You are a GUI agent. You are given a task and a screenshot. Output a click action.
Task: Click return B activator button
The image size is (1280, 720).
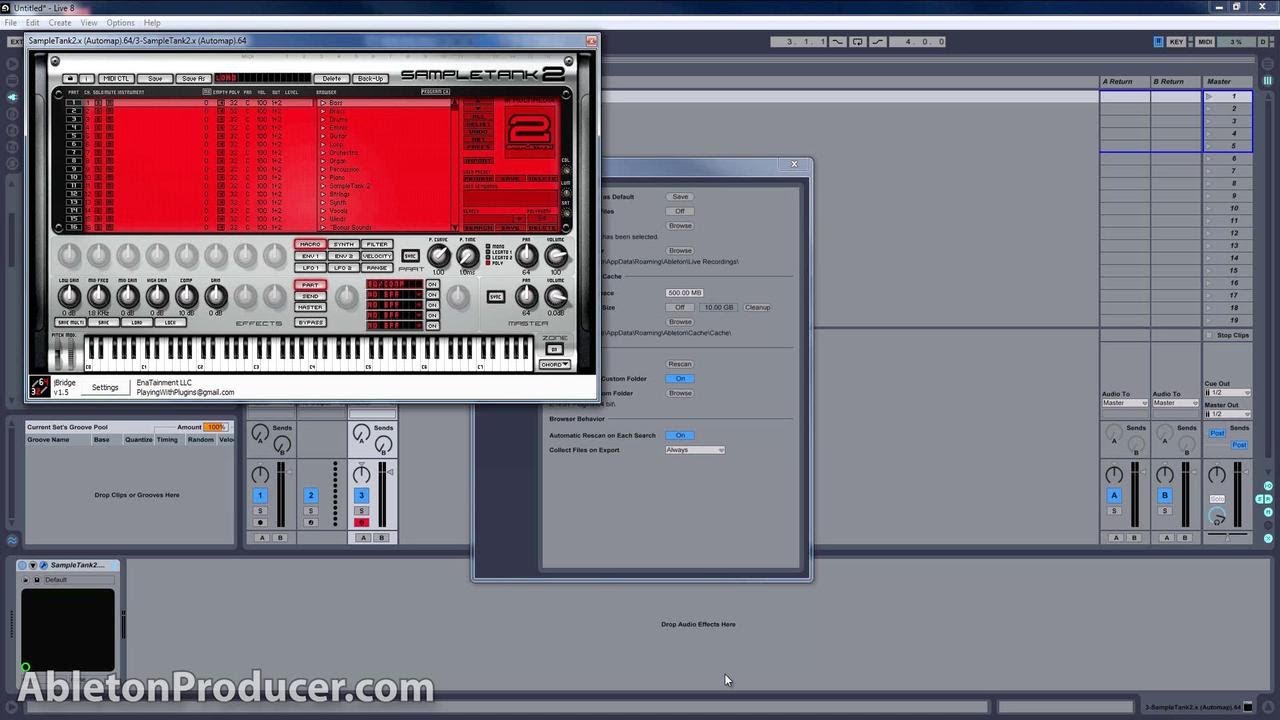pyautogui.click(x=1164, y=495)
